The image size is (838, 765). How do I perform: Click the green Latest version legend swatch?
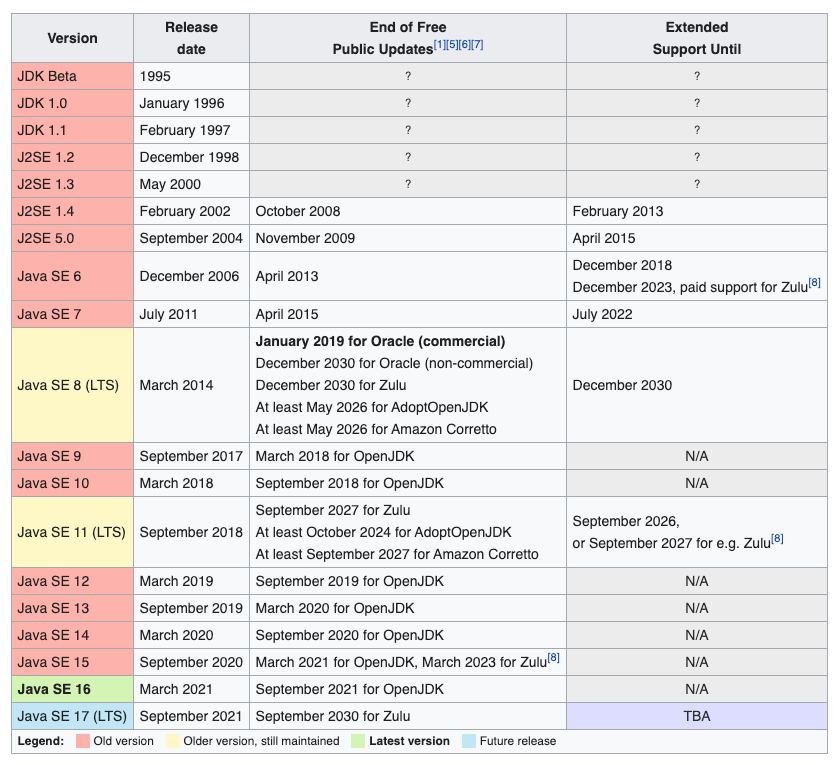pyautogui.click(x=358, y=741)
